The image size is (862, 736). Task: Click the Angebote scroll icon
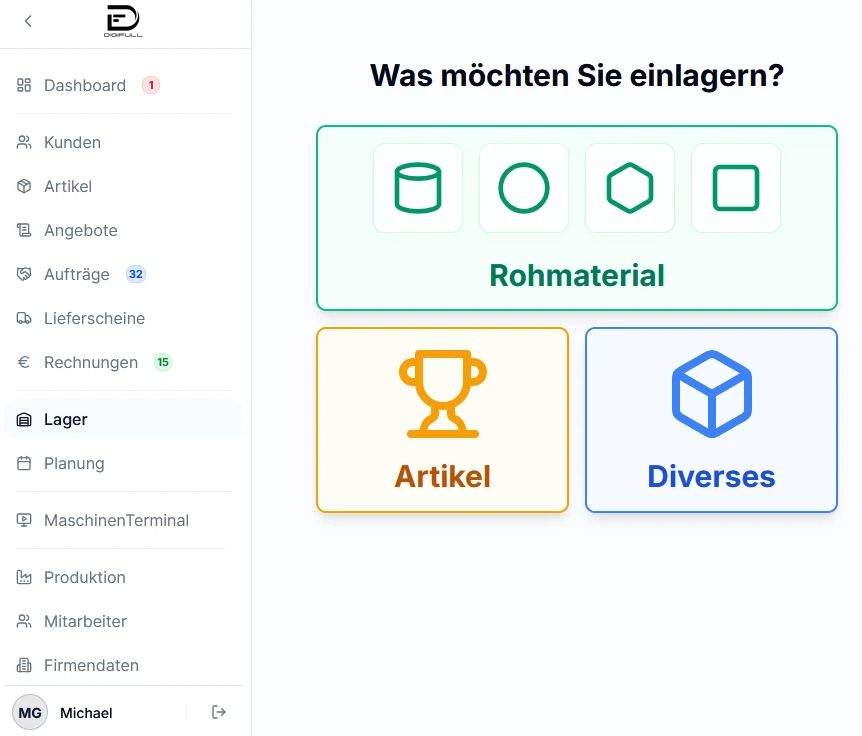click(24, 230)
